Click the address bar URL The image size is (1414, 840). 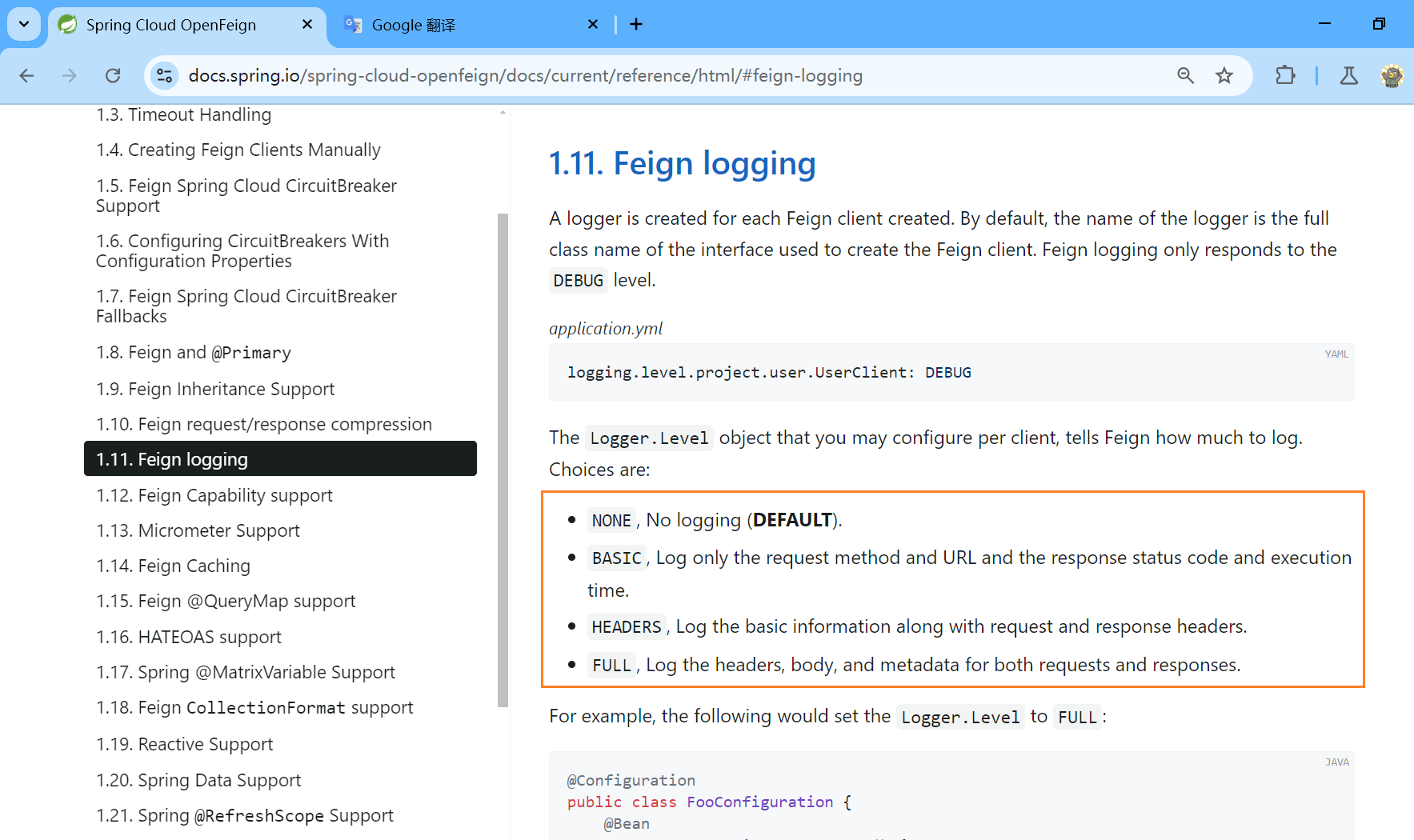click(525, 75)
